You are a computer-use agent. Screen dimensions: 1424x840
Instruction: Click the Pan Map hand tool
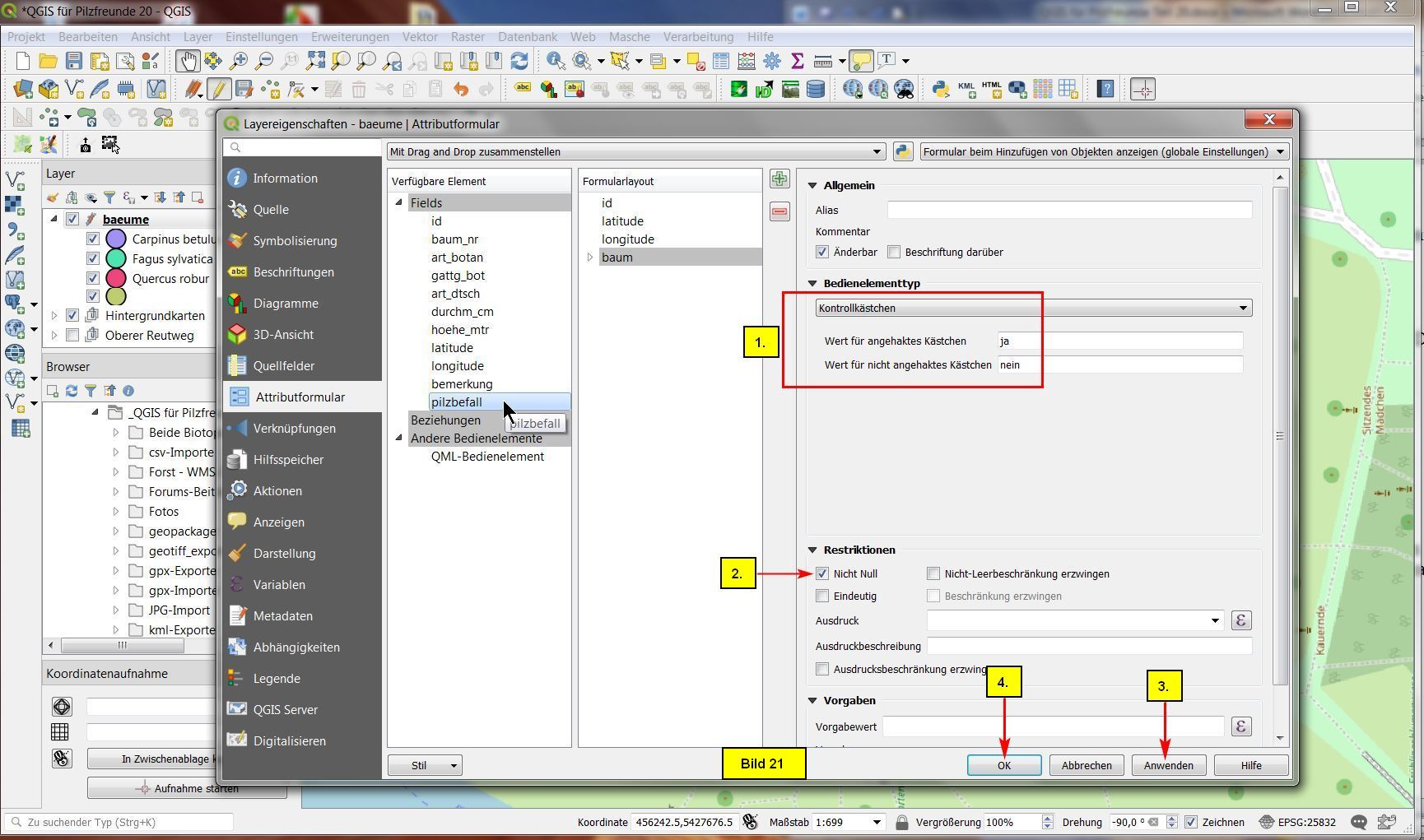click(188, 61)
